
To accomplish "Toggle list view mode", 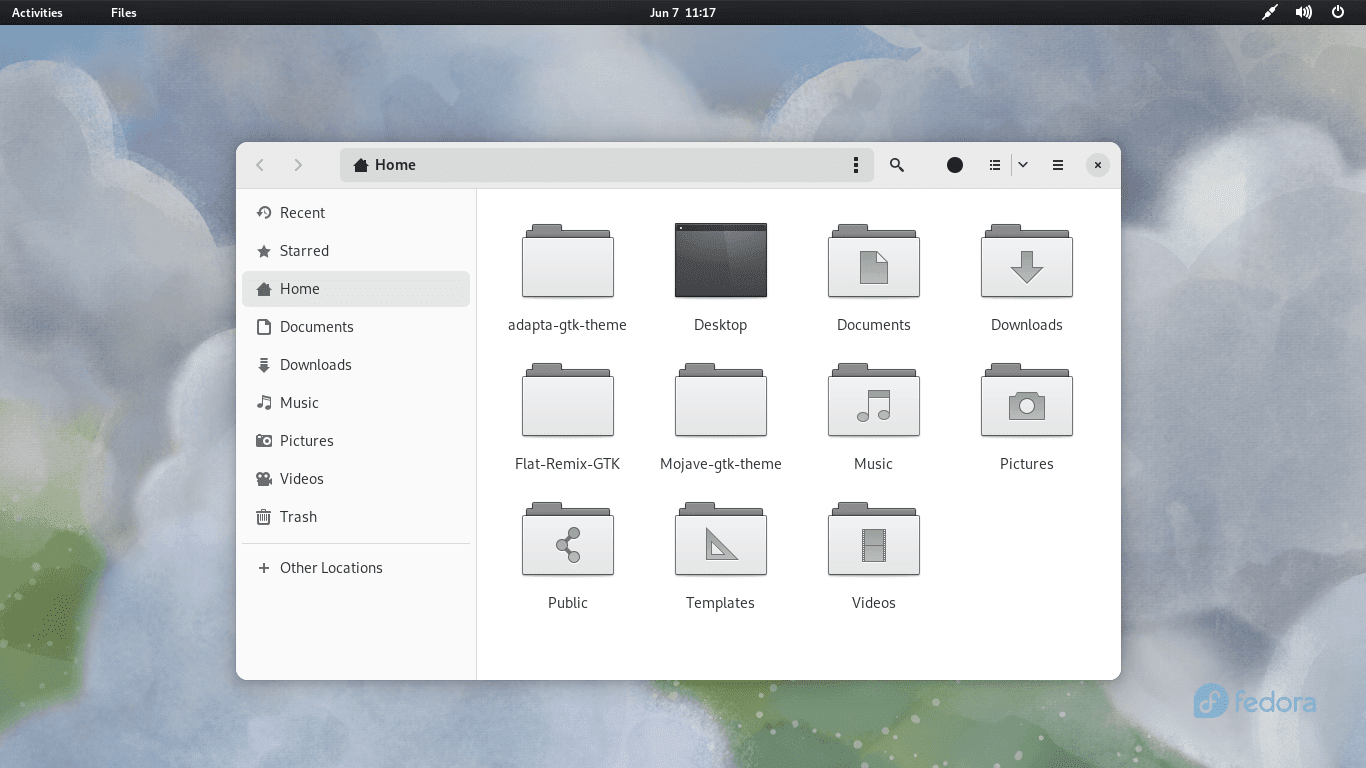I will tap(994, 165).
